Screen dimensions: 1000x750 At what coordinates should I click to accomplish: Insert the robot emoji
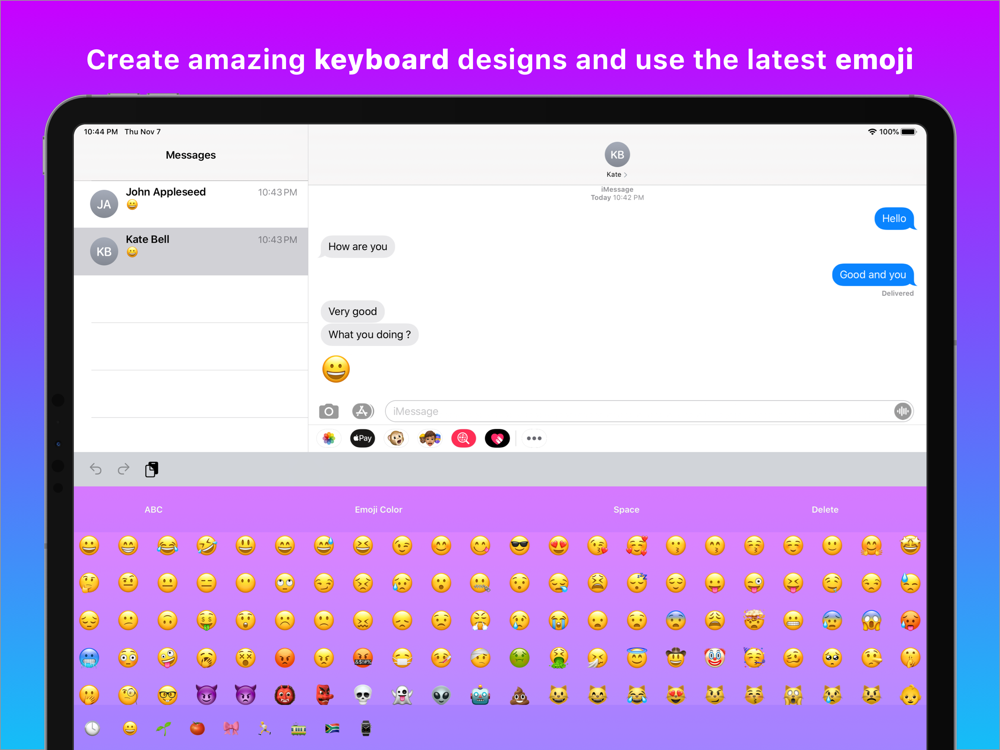click(480, 695)
